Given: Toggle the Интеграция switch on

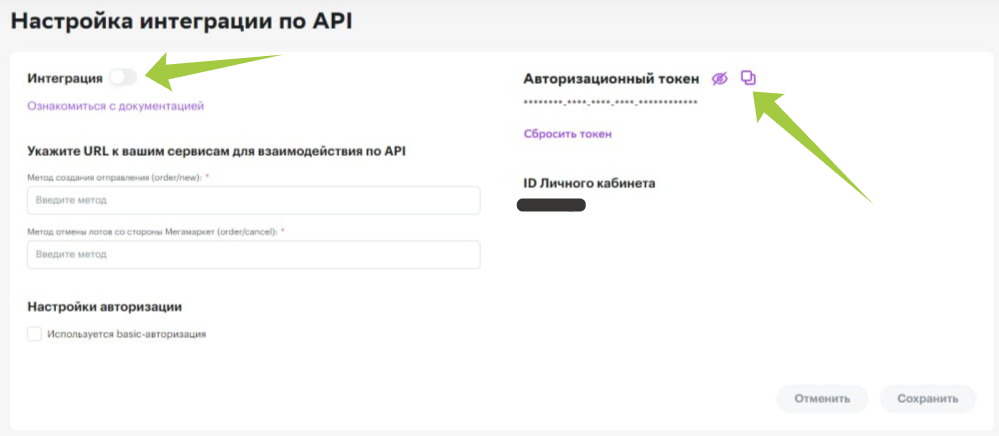Looking at the screenshot, I should click(x=123, y=77).
